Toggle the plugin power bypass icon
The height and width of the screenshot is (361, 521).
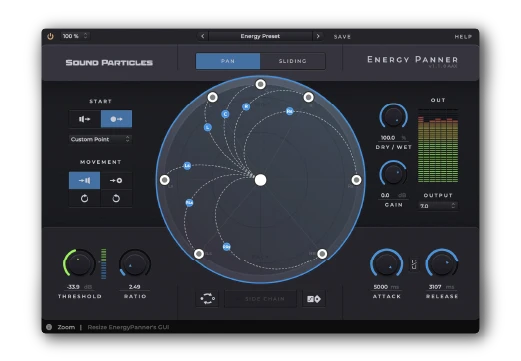point(50,36)
